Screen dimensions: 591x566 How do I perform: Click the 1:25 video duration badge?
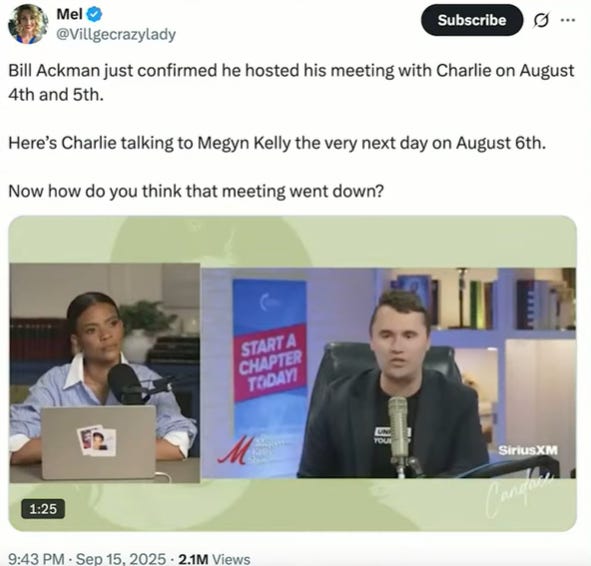[43, 509]
